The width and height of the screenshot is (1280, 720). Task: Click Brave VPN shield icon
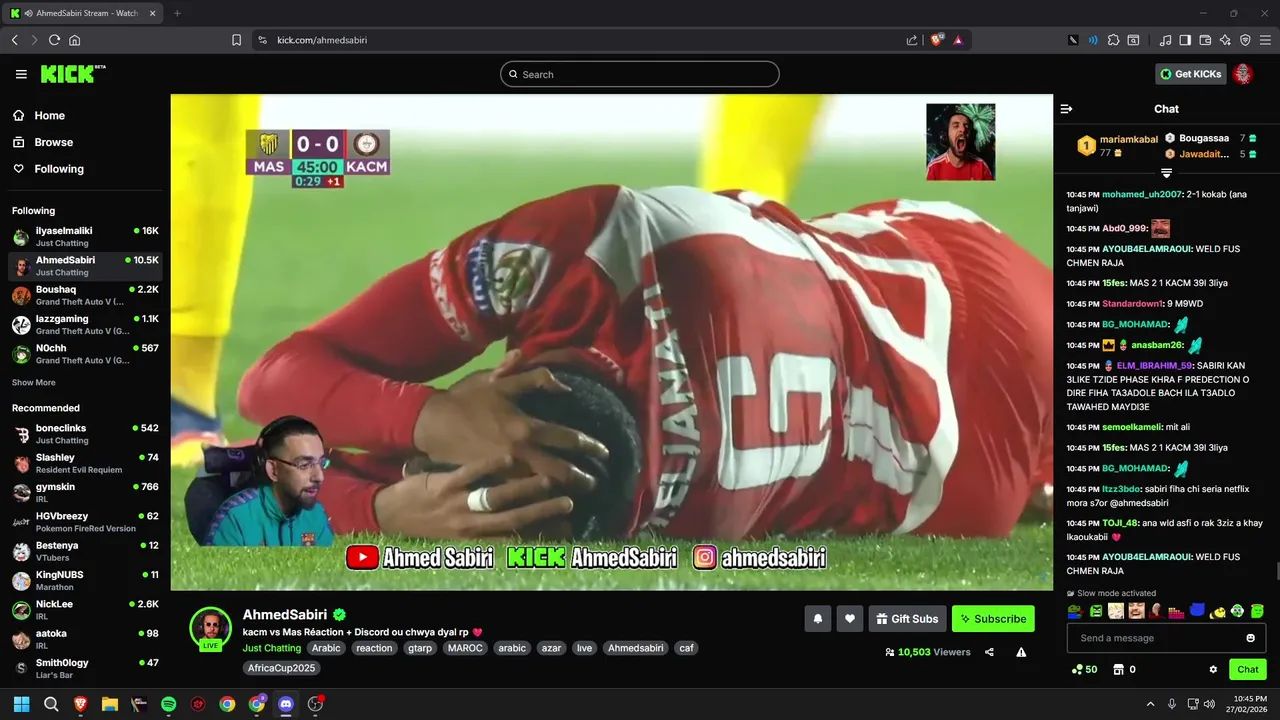(x=1245, y=40)
